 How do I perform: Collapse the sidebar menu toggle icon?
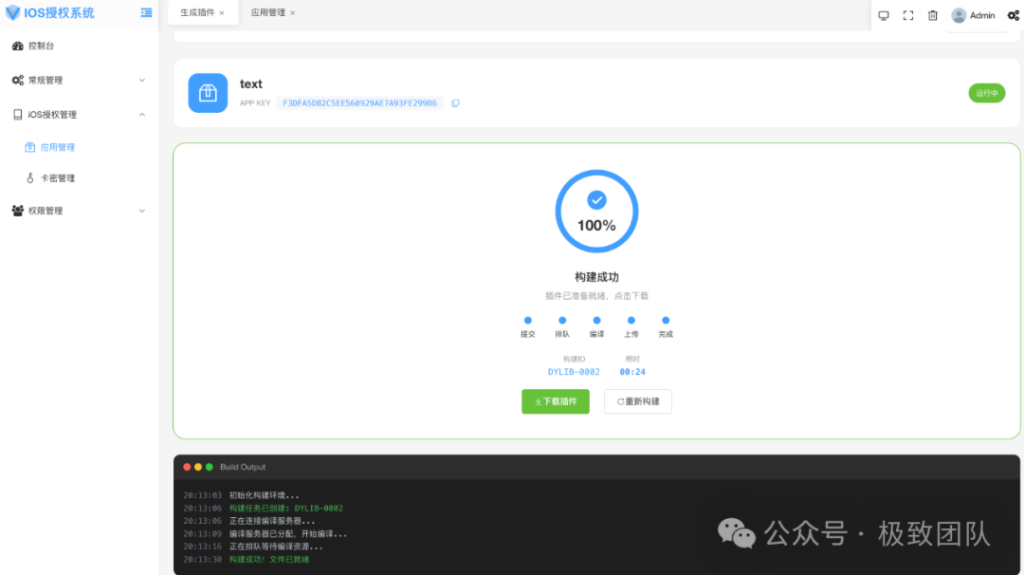(x=146, y=13)
